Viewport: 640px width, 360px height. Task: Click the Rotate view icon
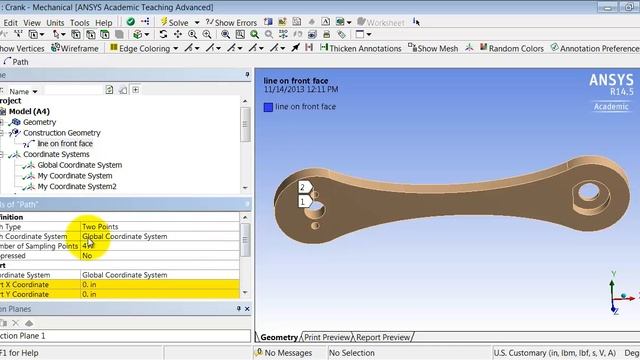click(x=163, y=35)
